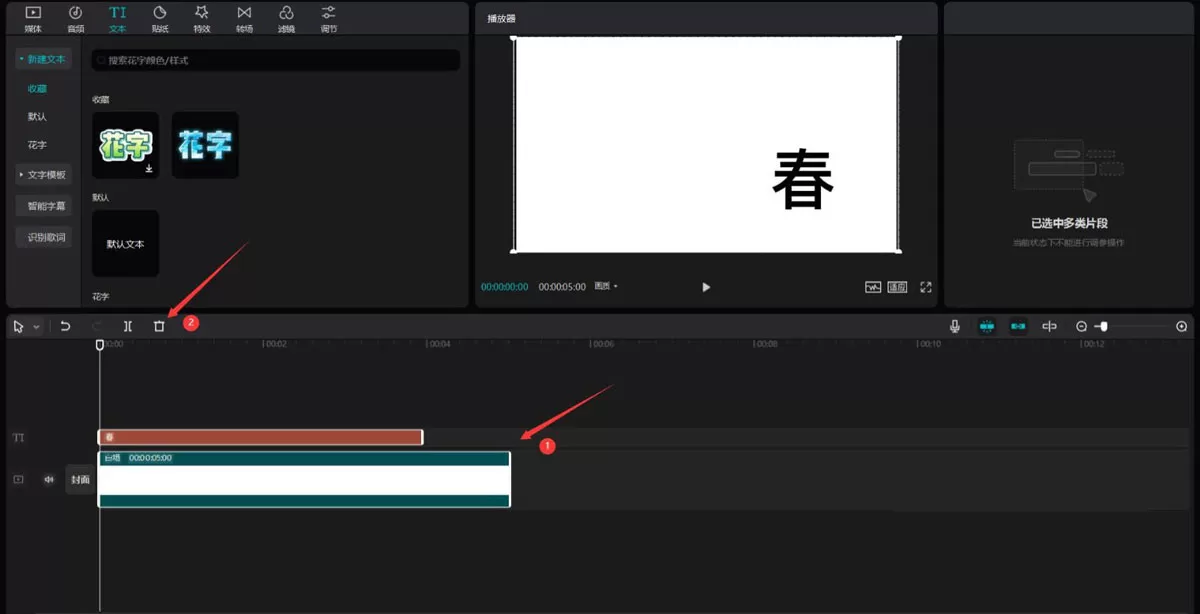The width and height of the screenshot is (1200, 614).
Task: Open the 媒体 media tab
Action: click(x=33, y=17)
